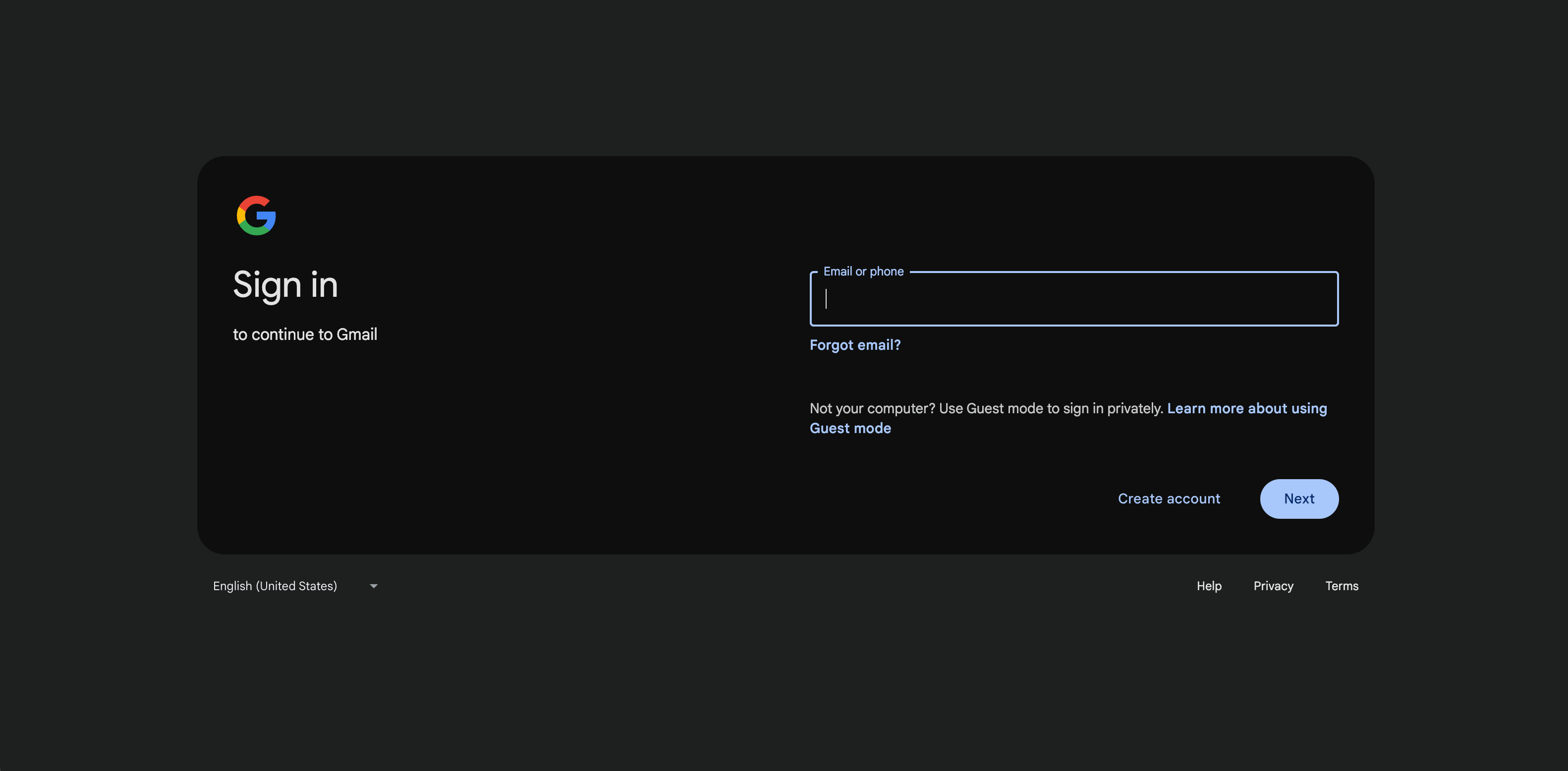The width and height of the screenshot is (1568, 771).
Task: Open the Forgot email? link
Action: [854, 345]
